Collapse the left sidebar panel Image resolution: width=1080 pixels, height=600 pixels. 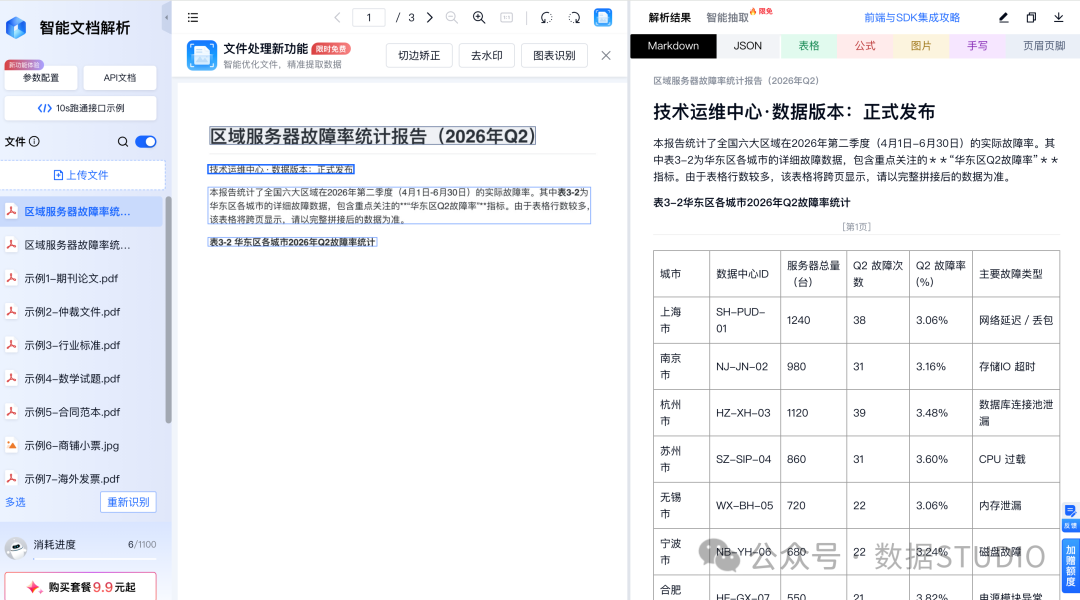(x=167, y=17)
